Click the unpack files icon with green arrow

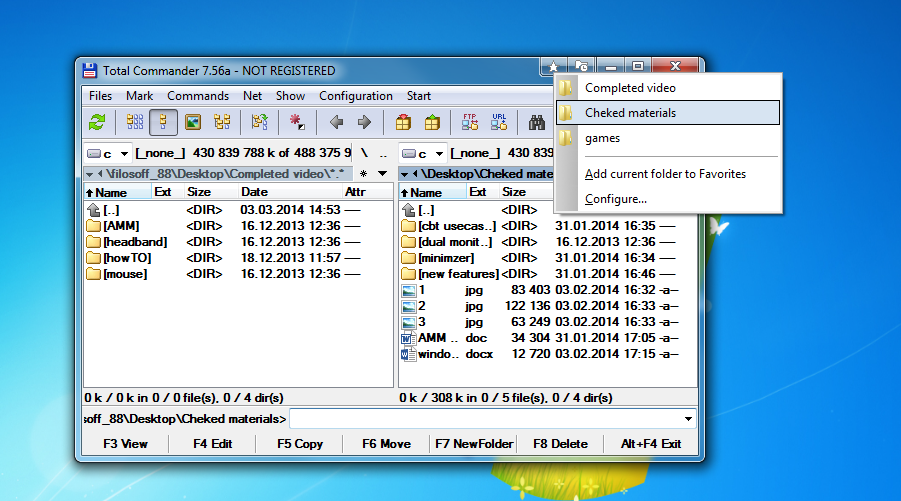point(432,122)
